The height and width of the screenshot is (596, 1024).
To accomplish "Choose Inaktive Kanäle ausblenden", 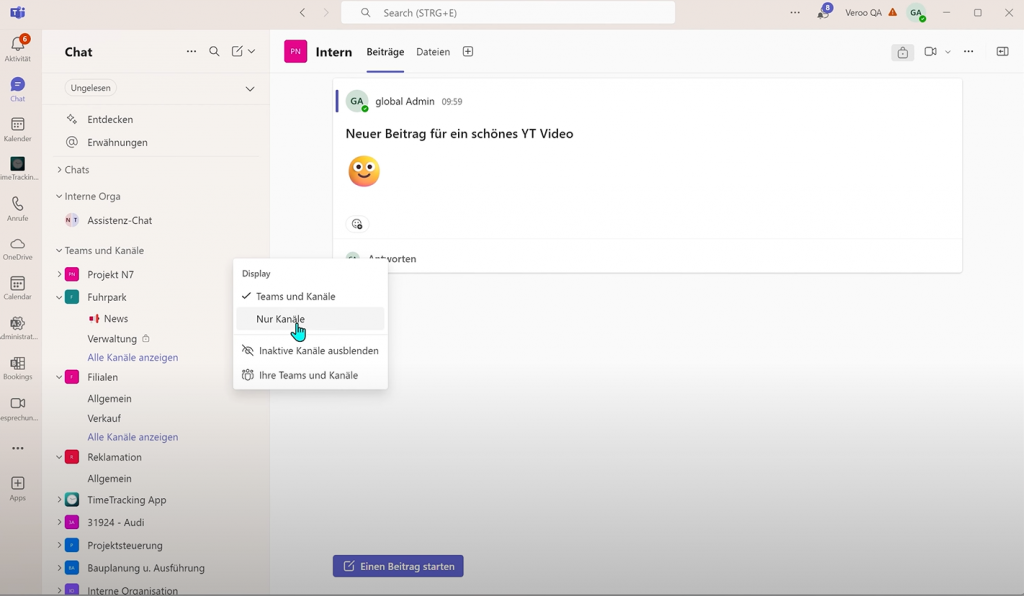I will coord(310,351).
